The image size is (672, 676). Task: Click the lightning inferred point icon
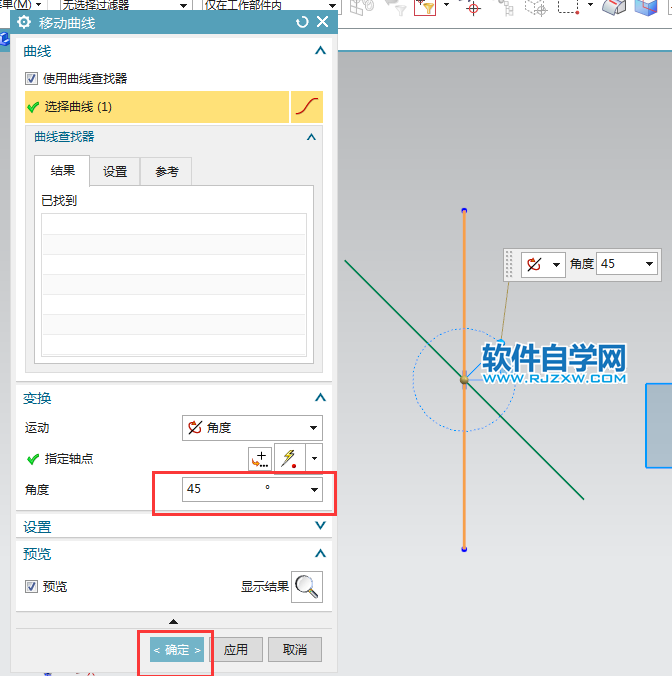pyautogui.click(x=289, y=458)
